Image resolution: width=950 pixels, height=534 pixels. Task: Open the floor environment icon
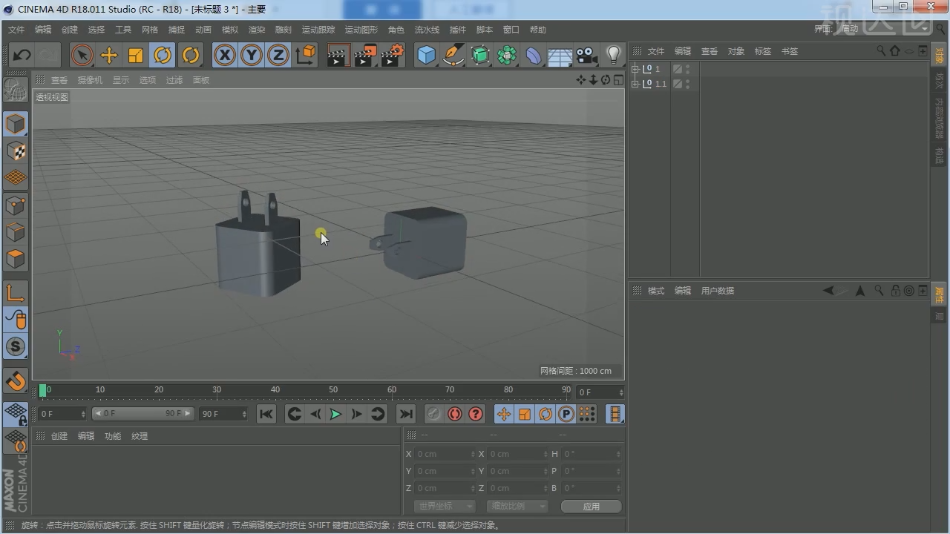click(x=560, y=56)
